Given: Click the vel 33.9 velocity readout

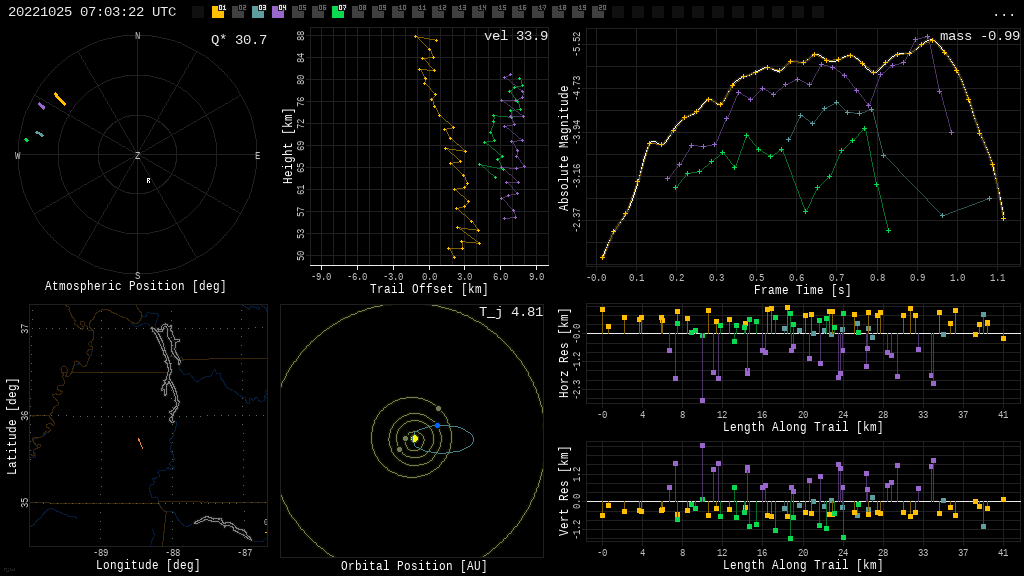Looking at the screenshot, I should [x=515, y=36].
